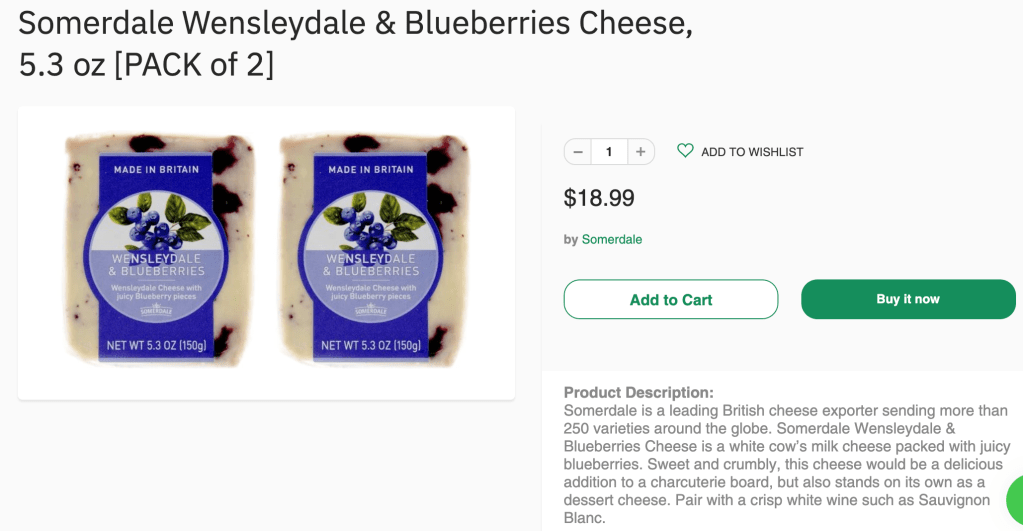
Task: Click the Product Description heading
Action: point(638,392)
